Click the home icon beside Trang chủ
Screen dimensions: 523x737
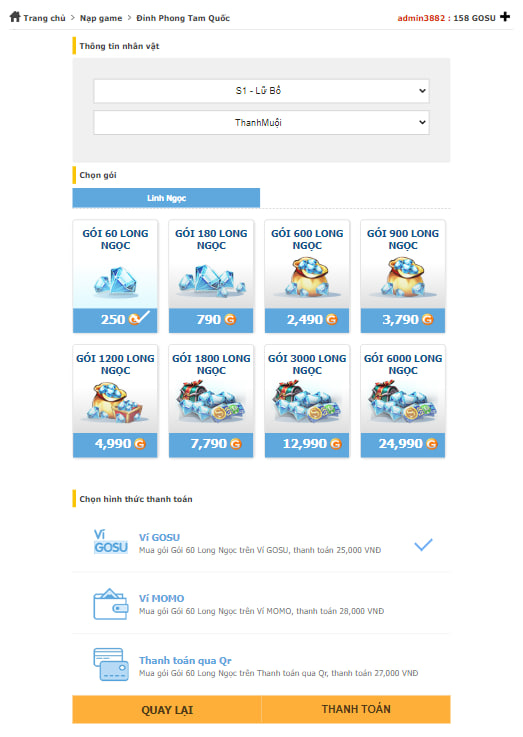point(15,17)
